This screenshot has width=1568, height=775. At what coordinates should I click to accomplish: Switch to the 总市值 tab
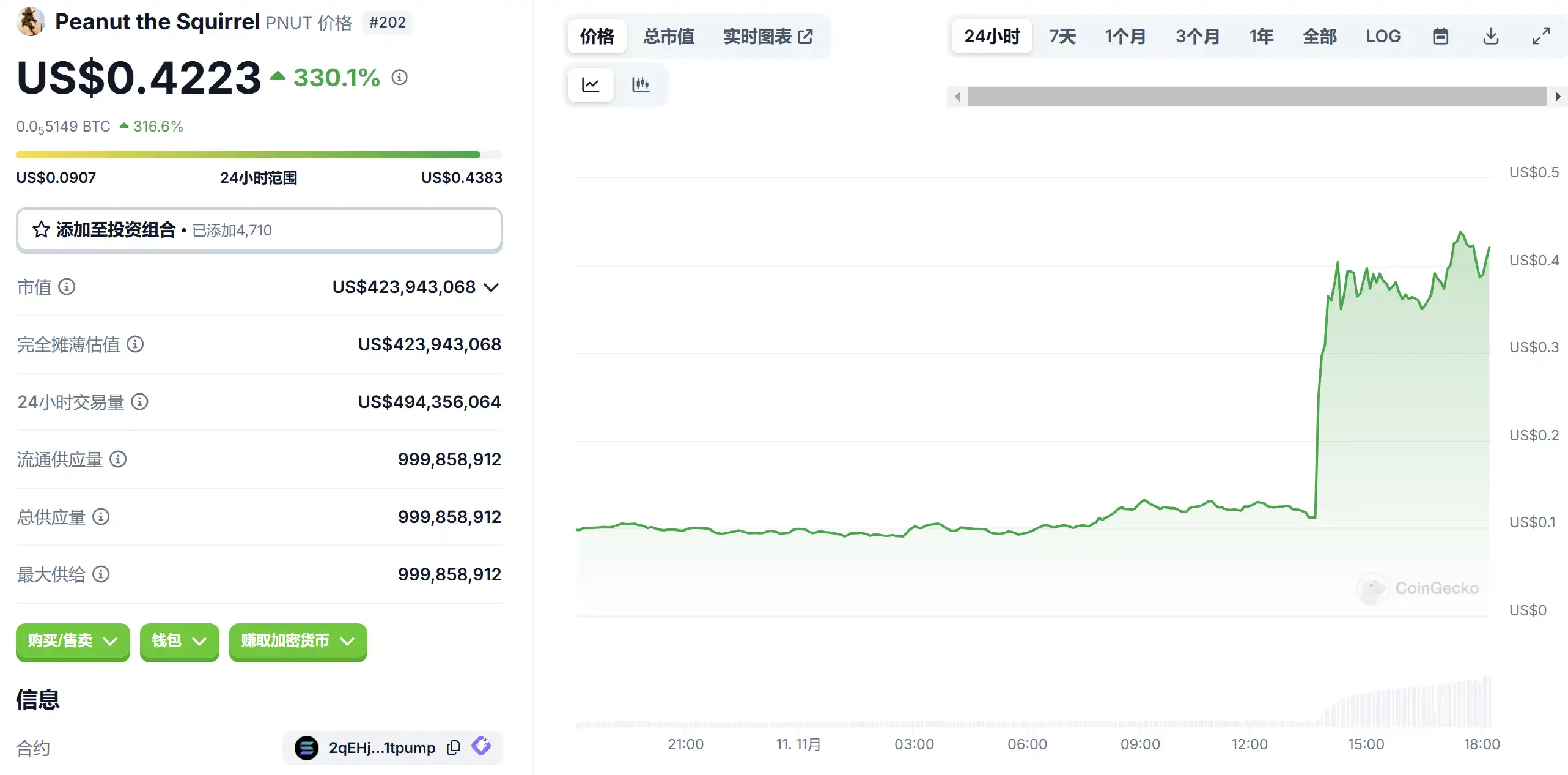tap(668, 37)
